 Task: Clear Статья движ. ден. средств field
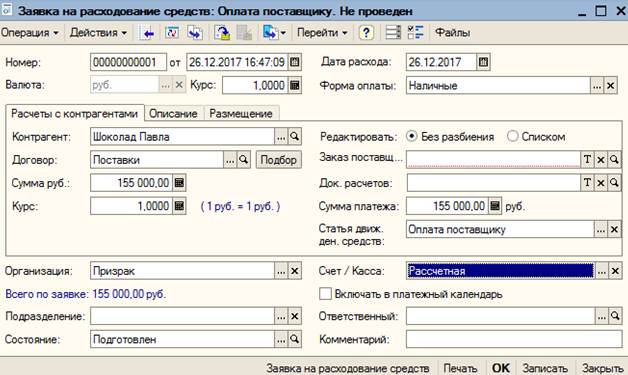point(614,230)
